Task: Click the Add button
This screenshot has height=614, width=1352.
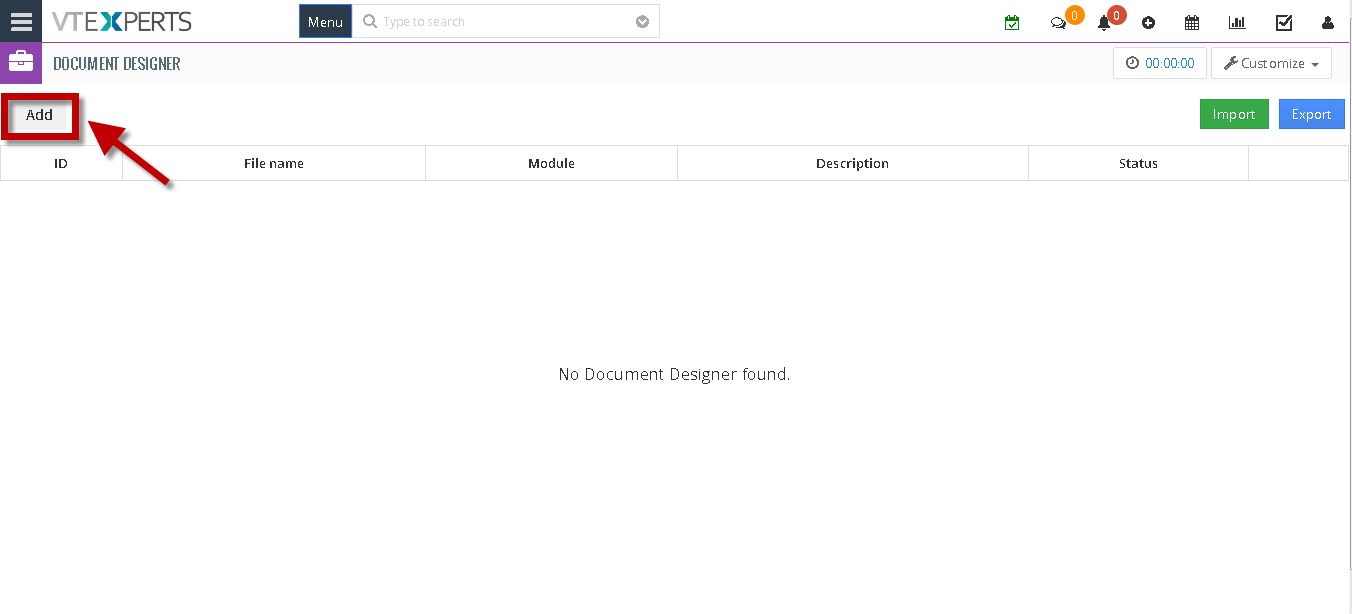Action: pyautogui.click(x=39, y=115)
